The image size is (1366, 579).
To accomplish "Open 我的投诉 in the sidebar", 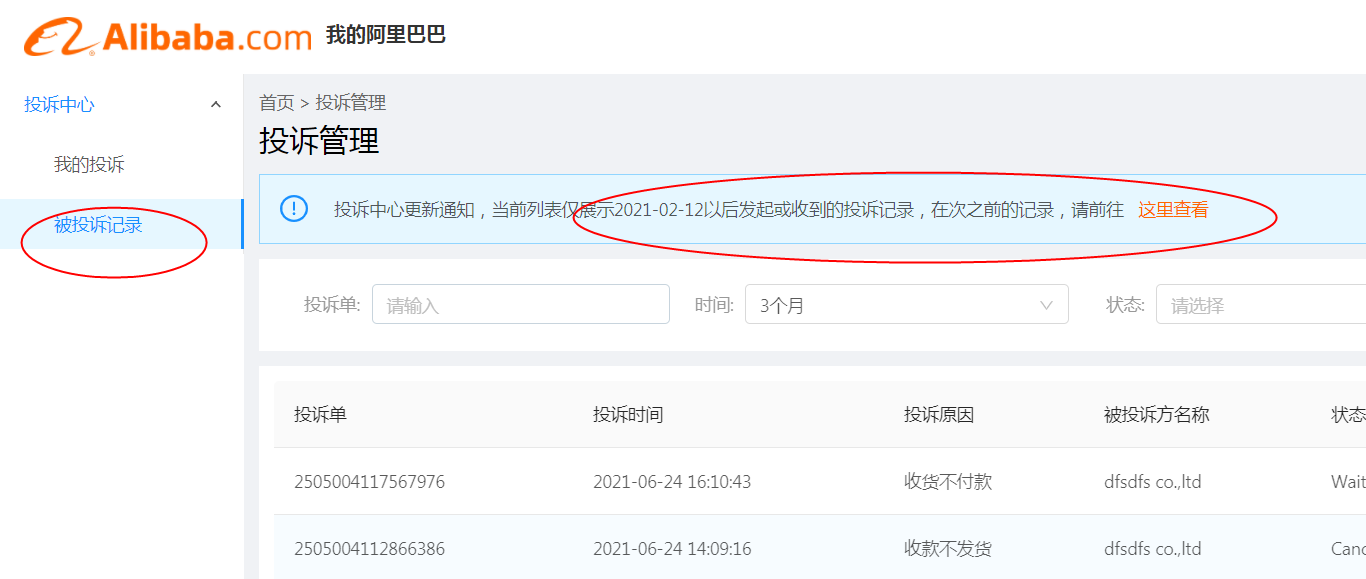I will click(89, 165).
